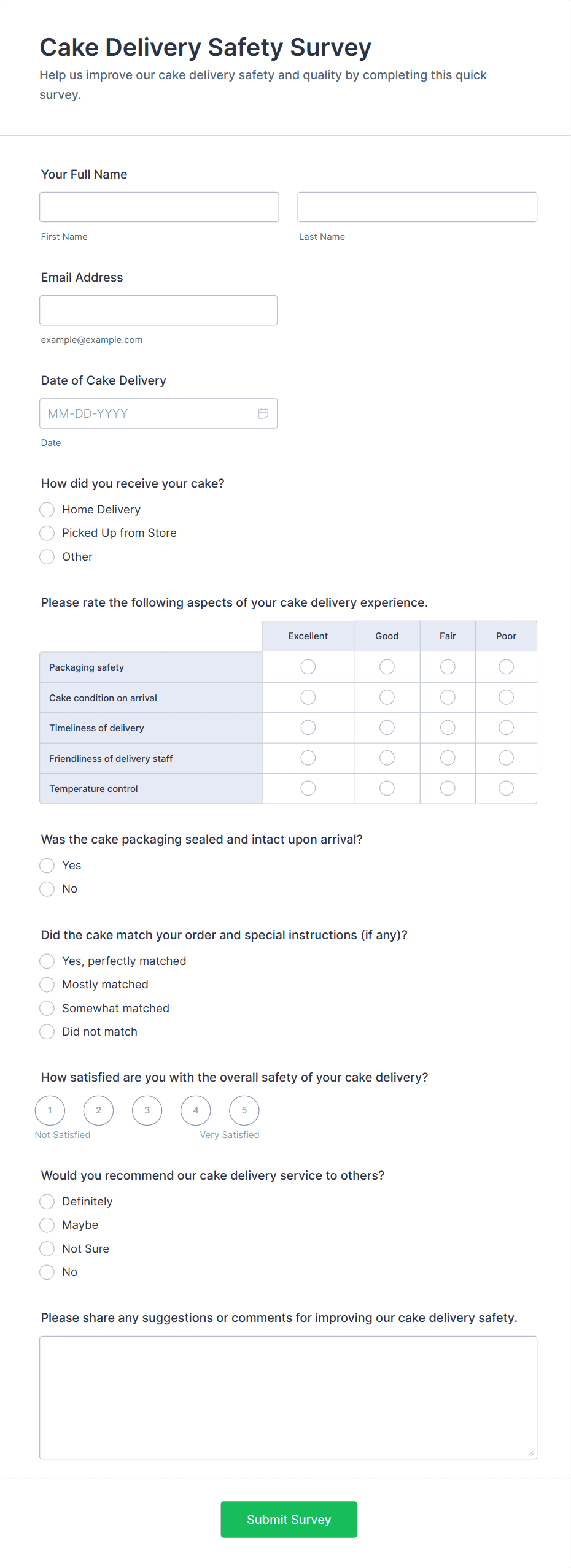Rate Packaging safety as Excellent

tap(308, 667)
